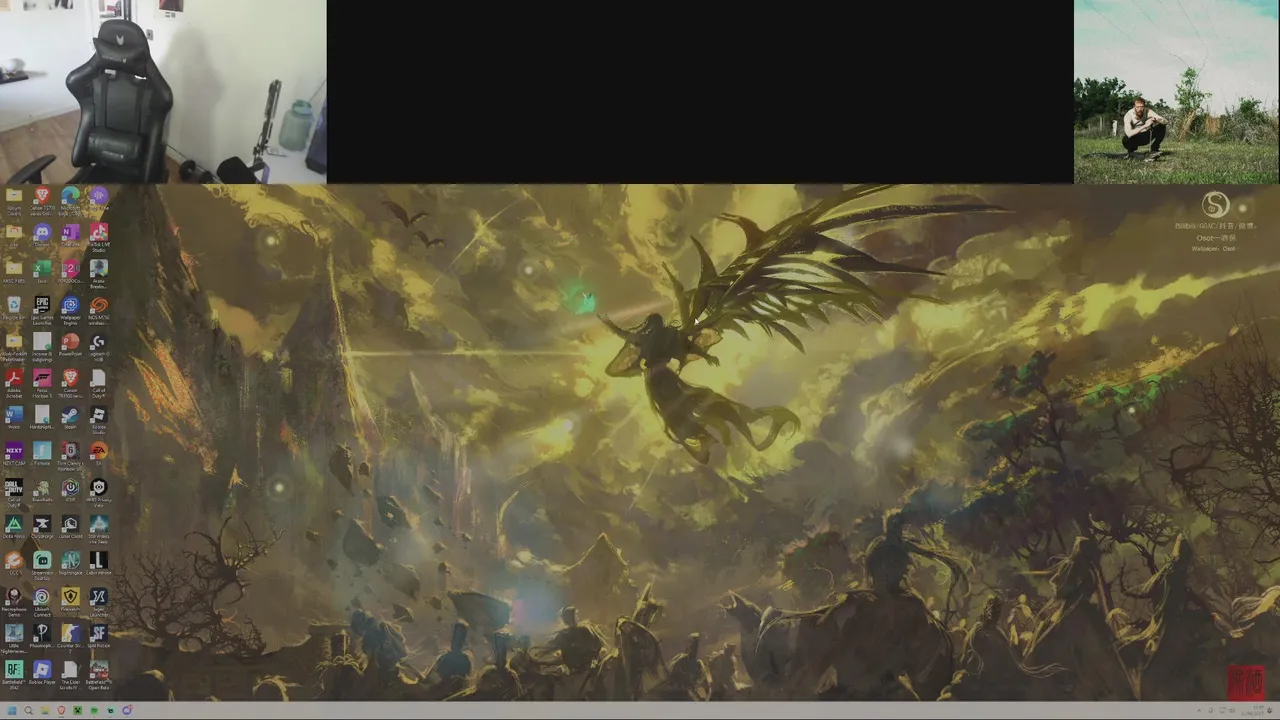The width and height of the screenshot is (1280, 720).
Task: Launch PowerPoint from the desktop
Action: point(70,346)
